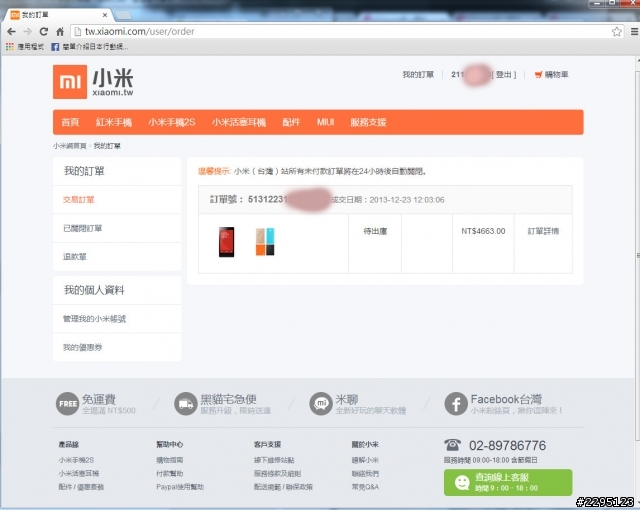
Task: Click the 免運費 footer heading
Action: click(x=99, y=399)
